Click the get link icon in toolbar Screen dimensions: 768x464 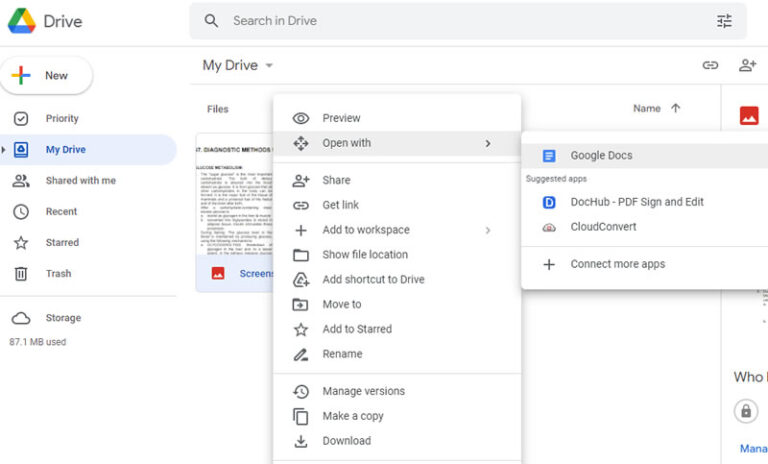coord(710,65)
